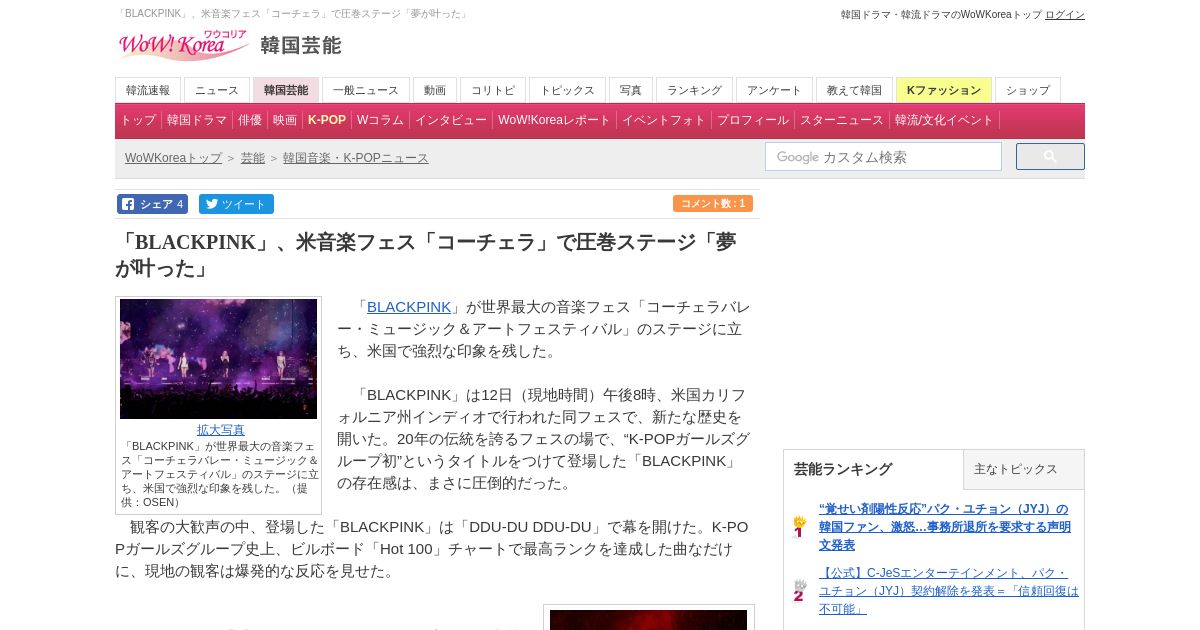The image size is (1200, 630).
Task: Open the 韓流速報 tab
Action: (148, 90)
